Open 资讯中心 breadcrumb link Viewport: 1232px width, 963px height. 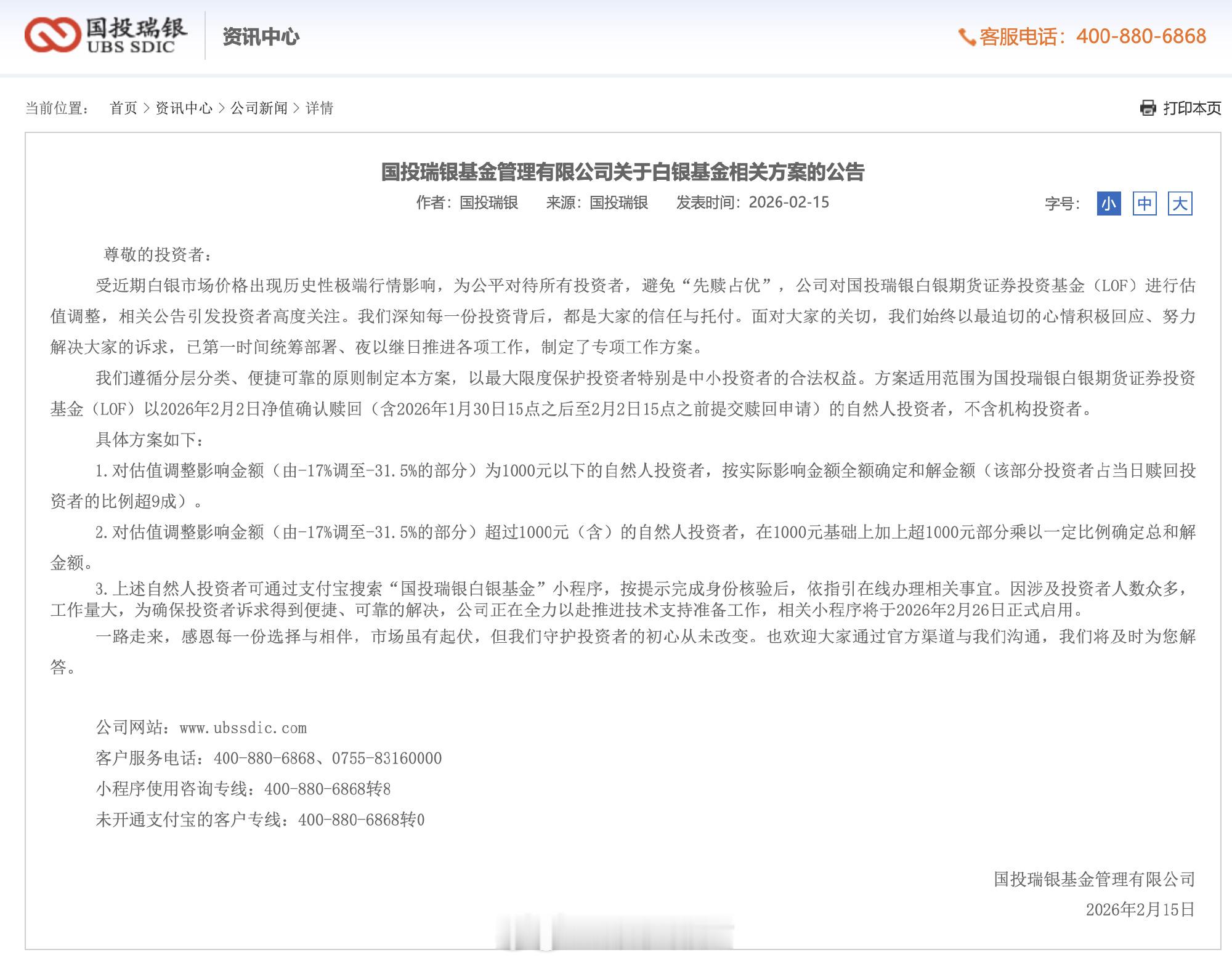coord(184,108)
